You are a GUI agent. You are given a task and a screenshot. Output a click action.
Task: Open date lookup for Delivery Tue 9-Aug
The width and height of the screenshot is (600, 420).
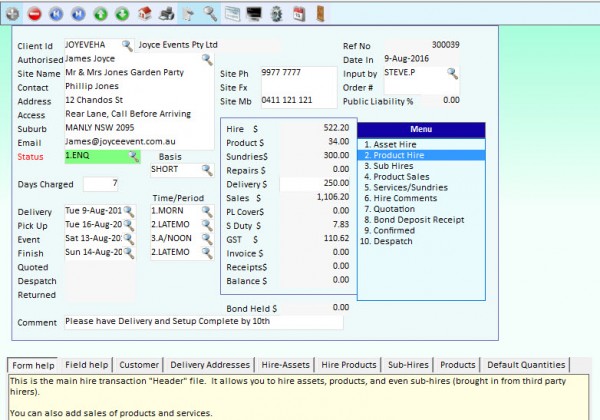(129, 211)
